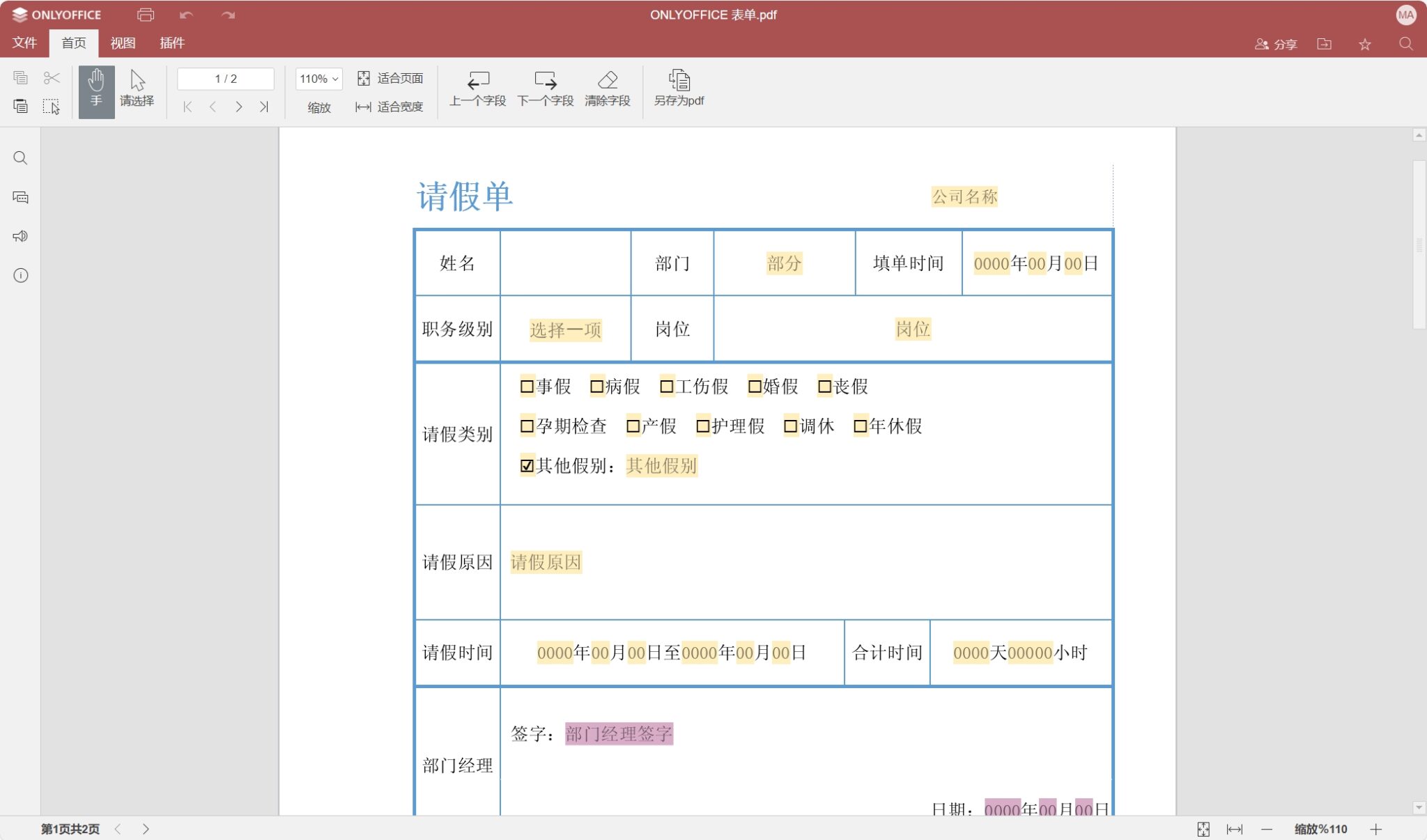Check the 孕期检查 checkbox
This screenshot has height=840, width=1427.
point(527,426)
